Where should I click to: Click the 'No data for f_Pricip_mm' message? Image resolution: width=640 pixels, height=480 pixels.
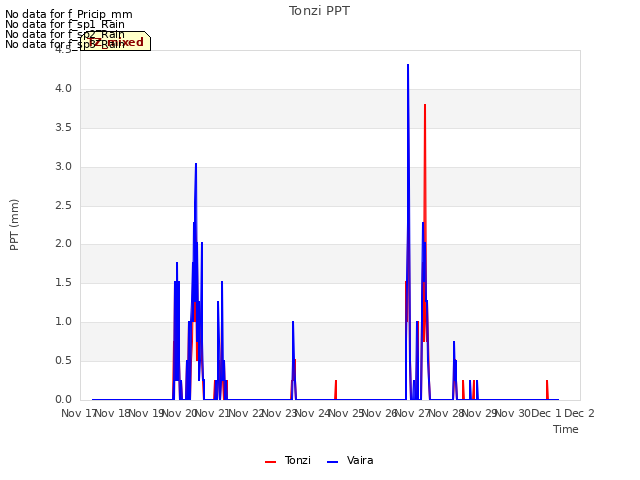pos(69,14)
